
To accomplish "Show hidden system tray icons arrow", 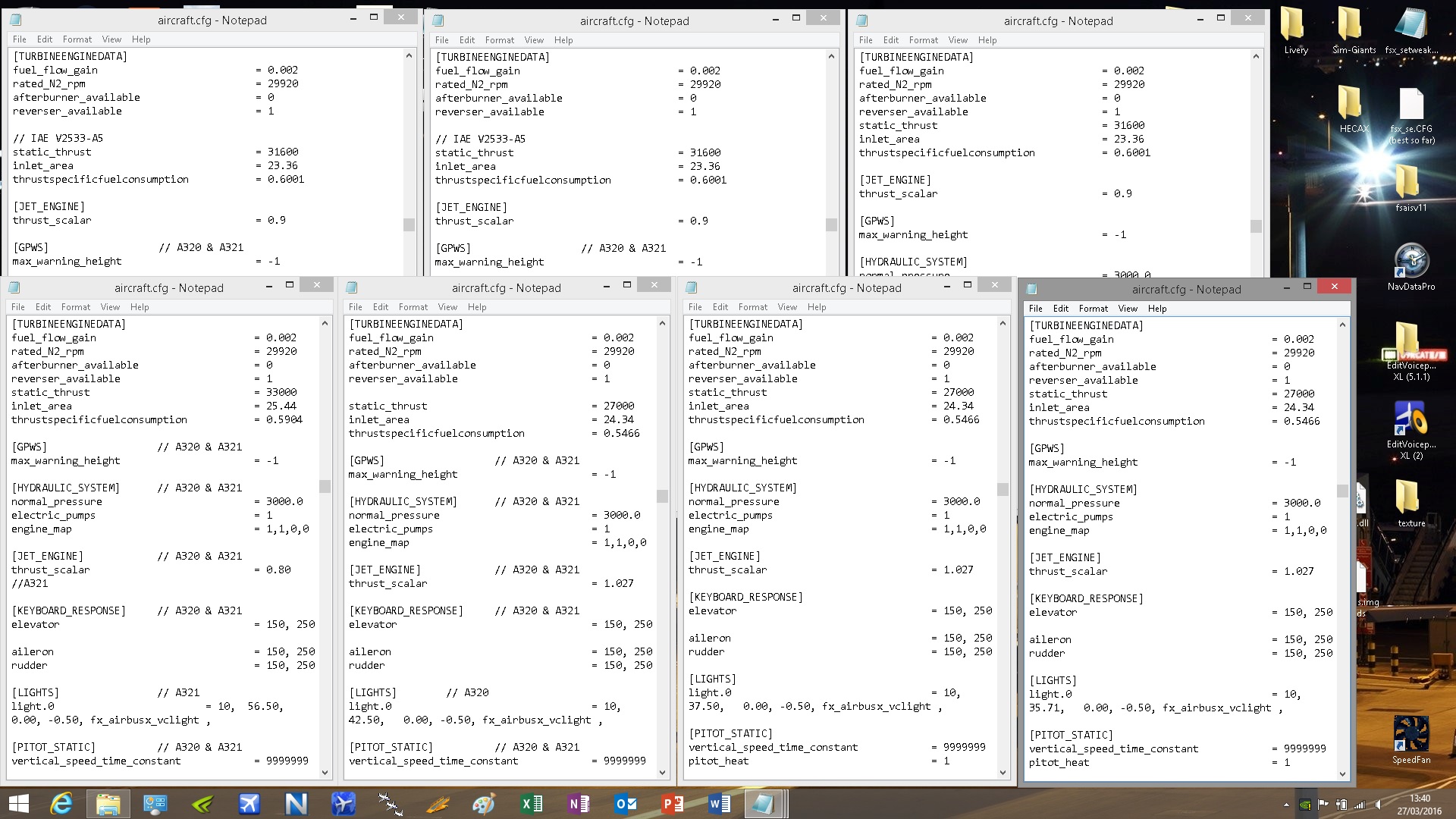I will (1286, 805).
